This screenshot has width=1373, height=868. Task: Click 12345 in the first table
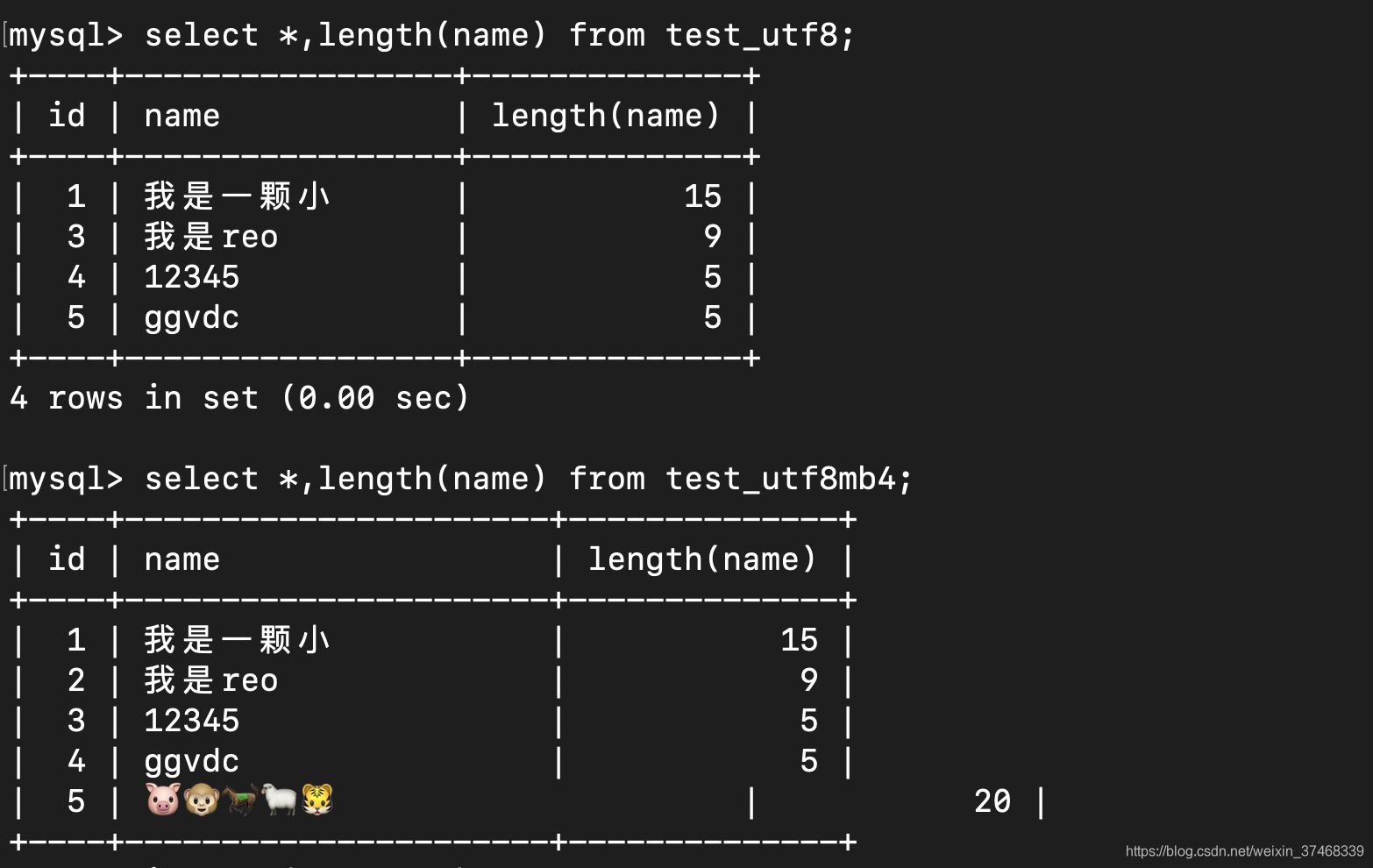pos(192,277)
